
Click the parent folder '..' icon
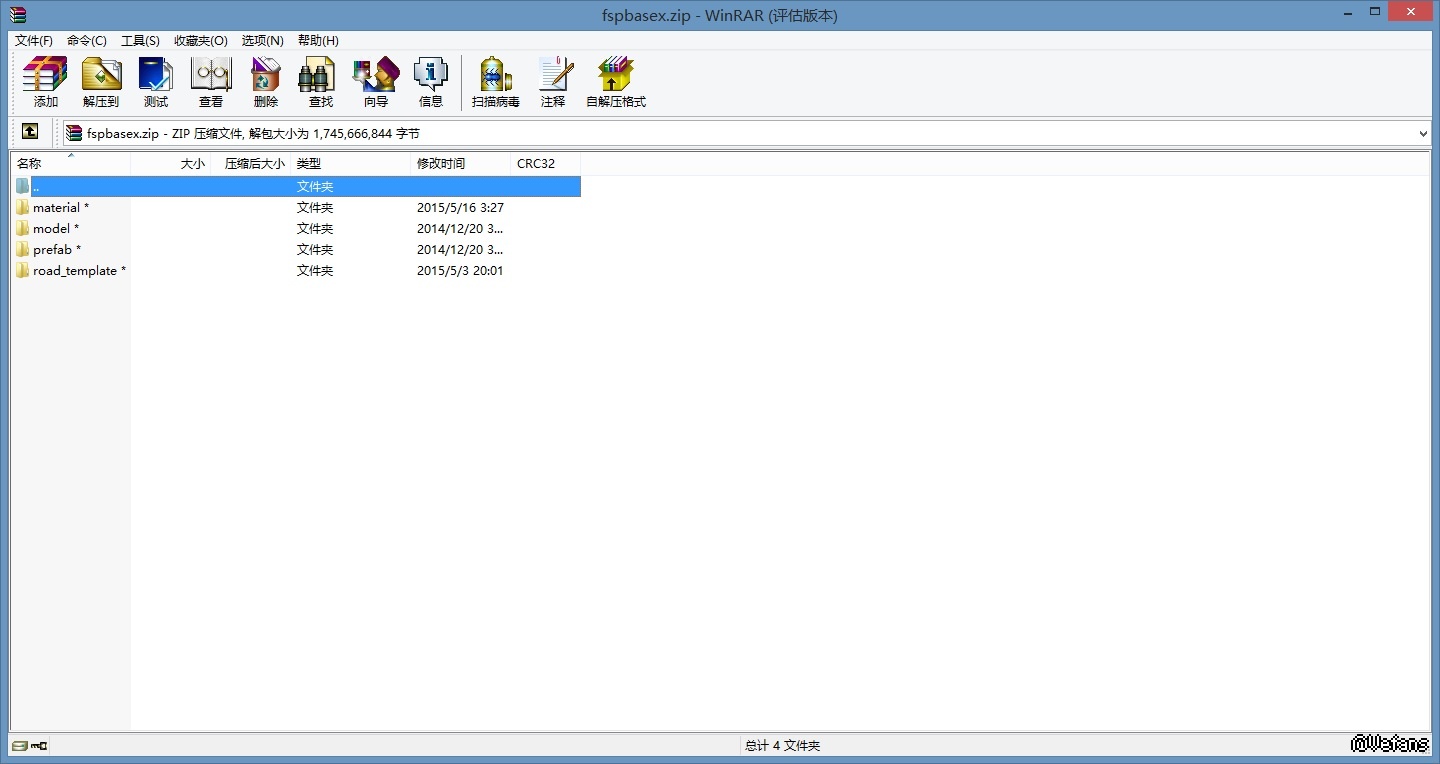(22, 186)
